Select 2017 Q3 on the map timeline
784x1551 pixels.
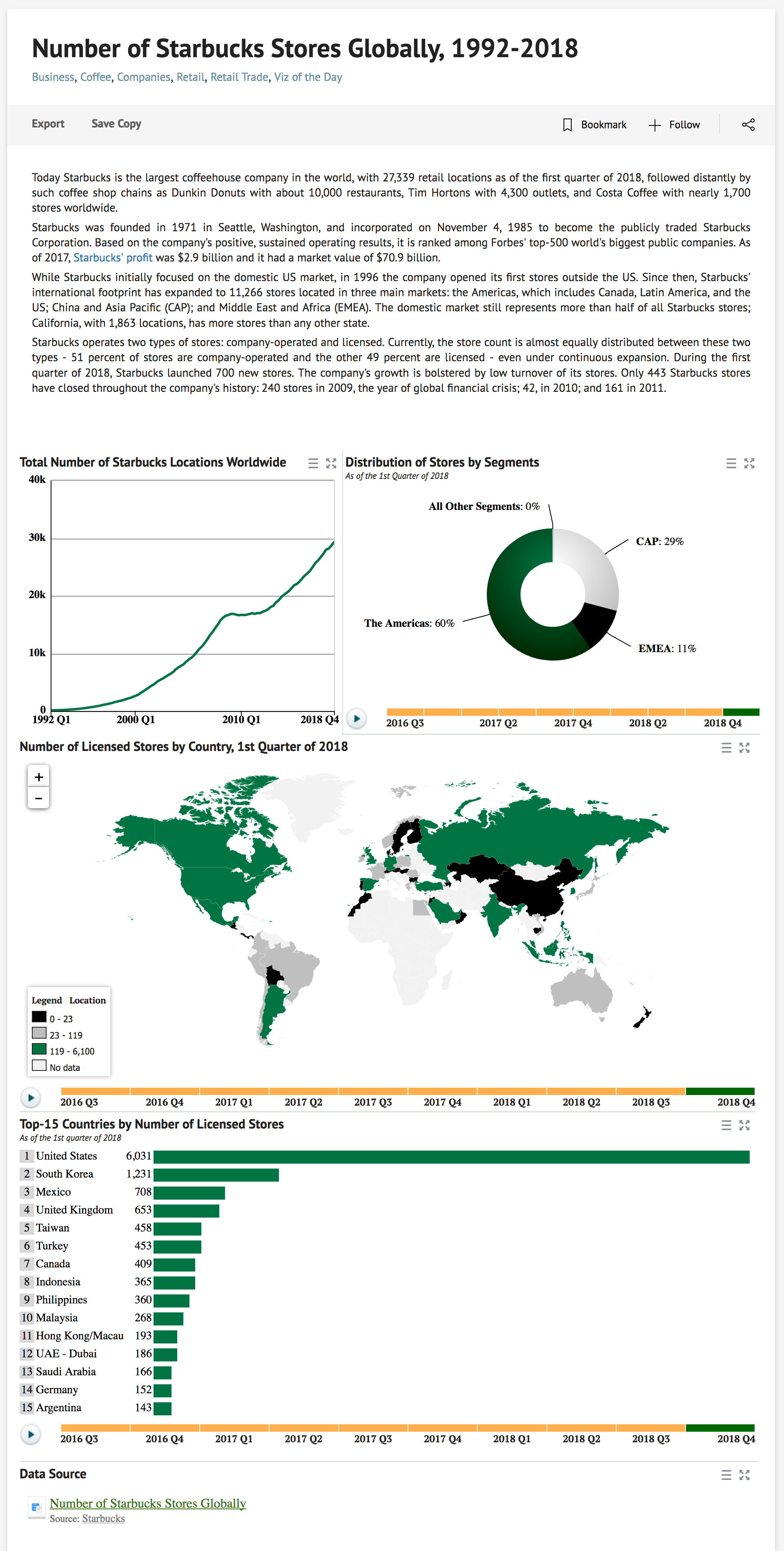point(373,1092)
